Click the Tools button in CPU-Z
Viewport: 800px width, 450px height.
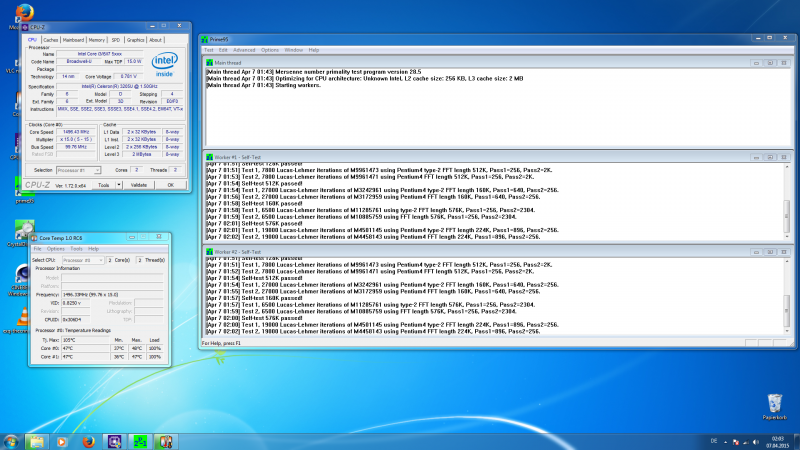[104, 185]
